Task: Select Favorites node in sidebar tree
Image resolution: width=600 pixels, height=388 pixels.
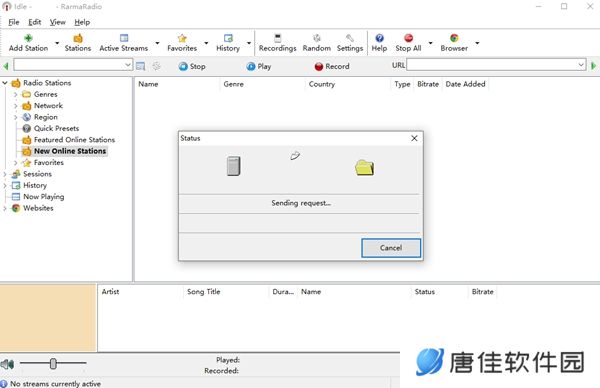Action: 49,163
